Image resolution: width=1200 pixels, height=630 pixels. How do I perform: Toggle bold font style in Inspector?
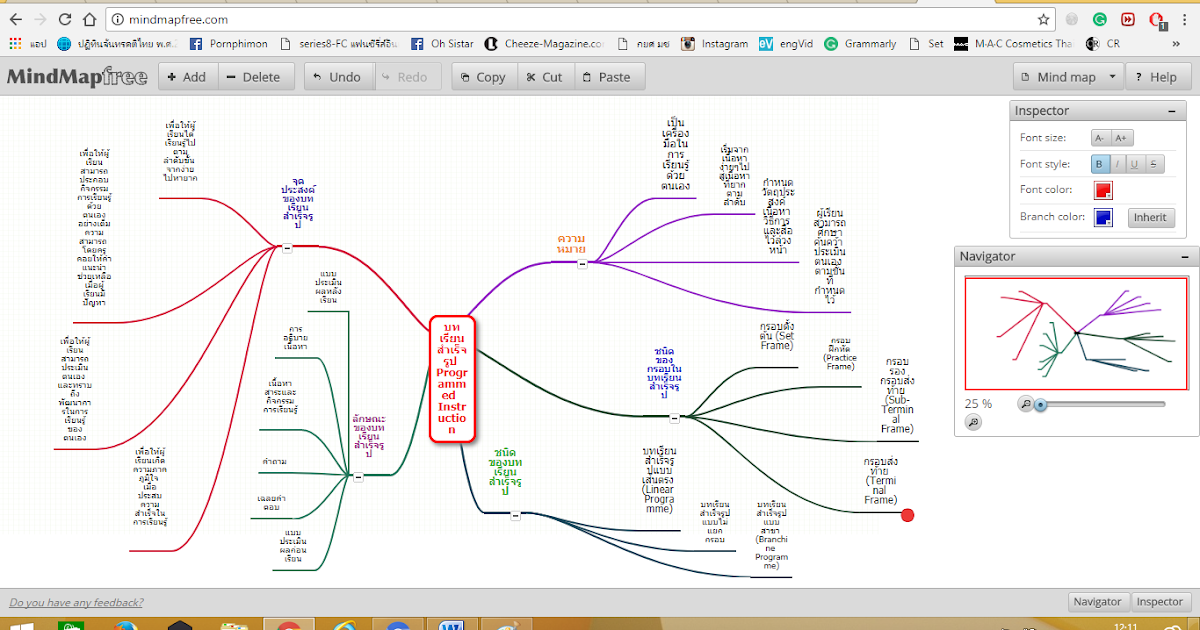click(x=1098, y=163)
